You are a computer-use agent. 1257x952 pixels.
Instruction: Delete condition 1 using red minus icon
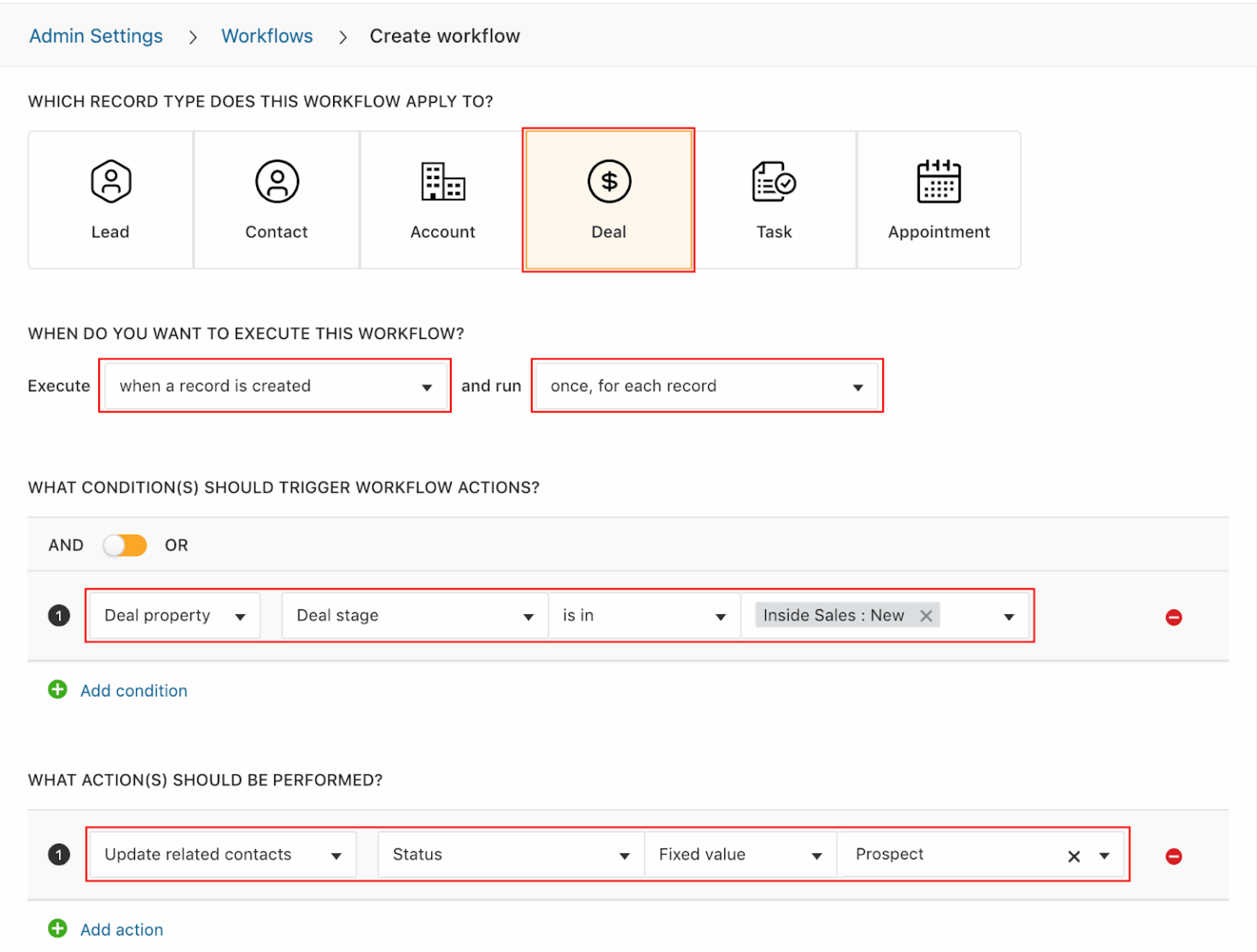1174,617
